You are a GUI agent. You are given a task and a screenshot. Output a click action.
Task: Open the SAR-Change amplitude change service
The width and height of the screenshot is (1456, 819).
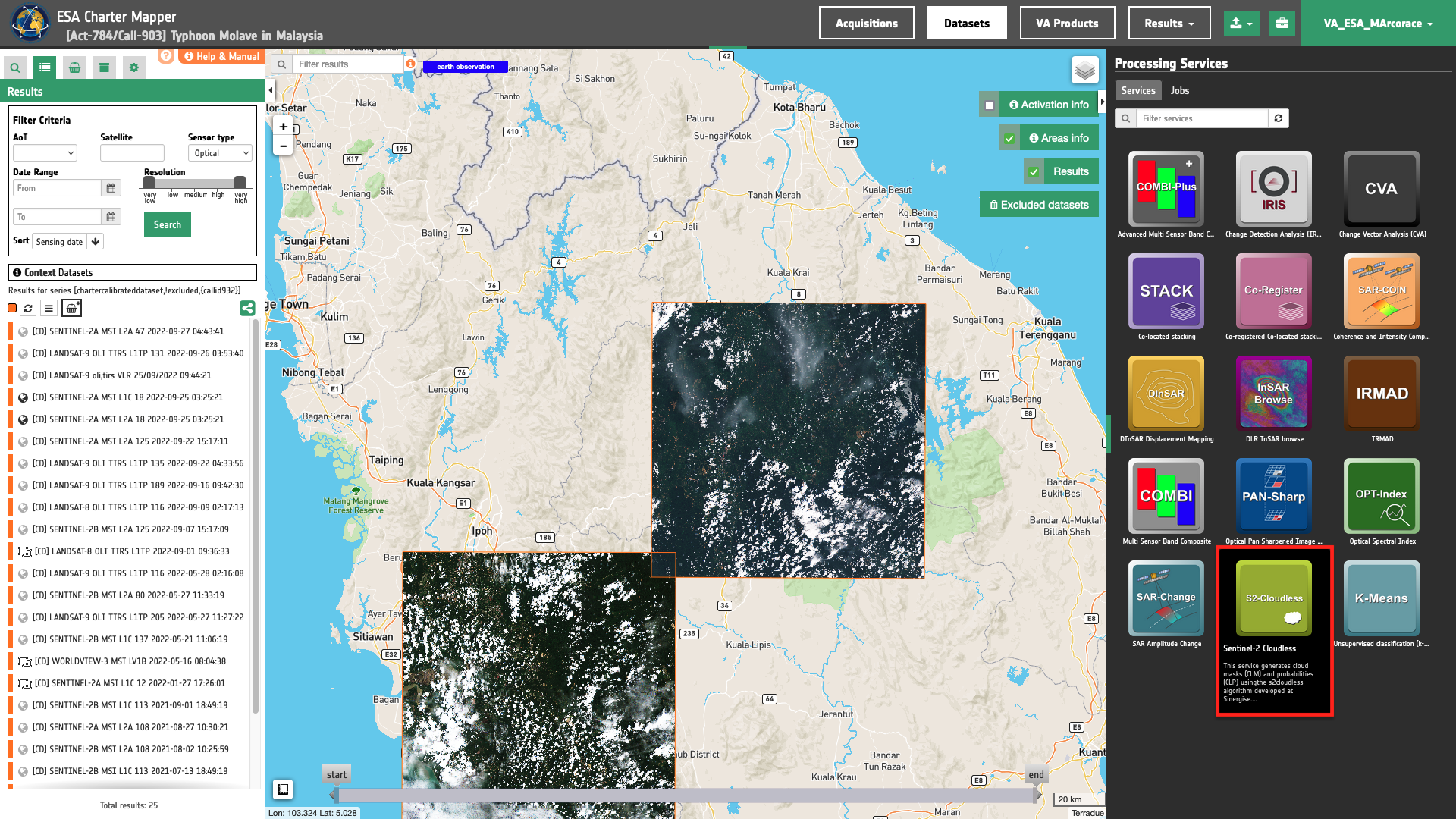pos(1166,598)
